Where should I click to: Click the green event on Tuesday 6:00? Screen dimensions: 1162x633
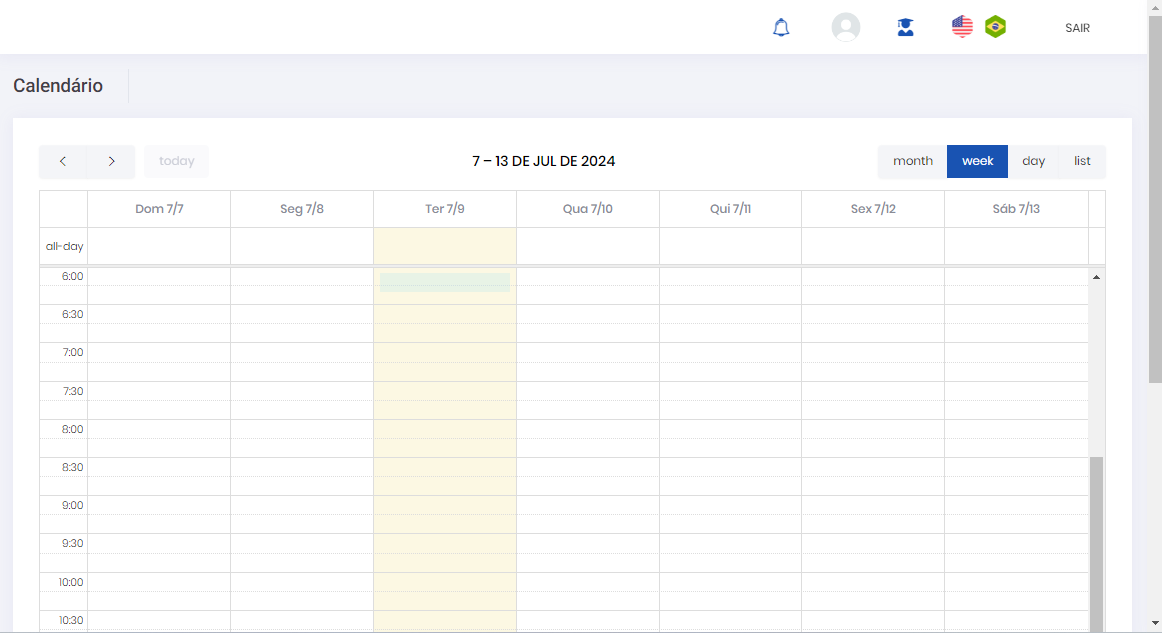point(445,282)
